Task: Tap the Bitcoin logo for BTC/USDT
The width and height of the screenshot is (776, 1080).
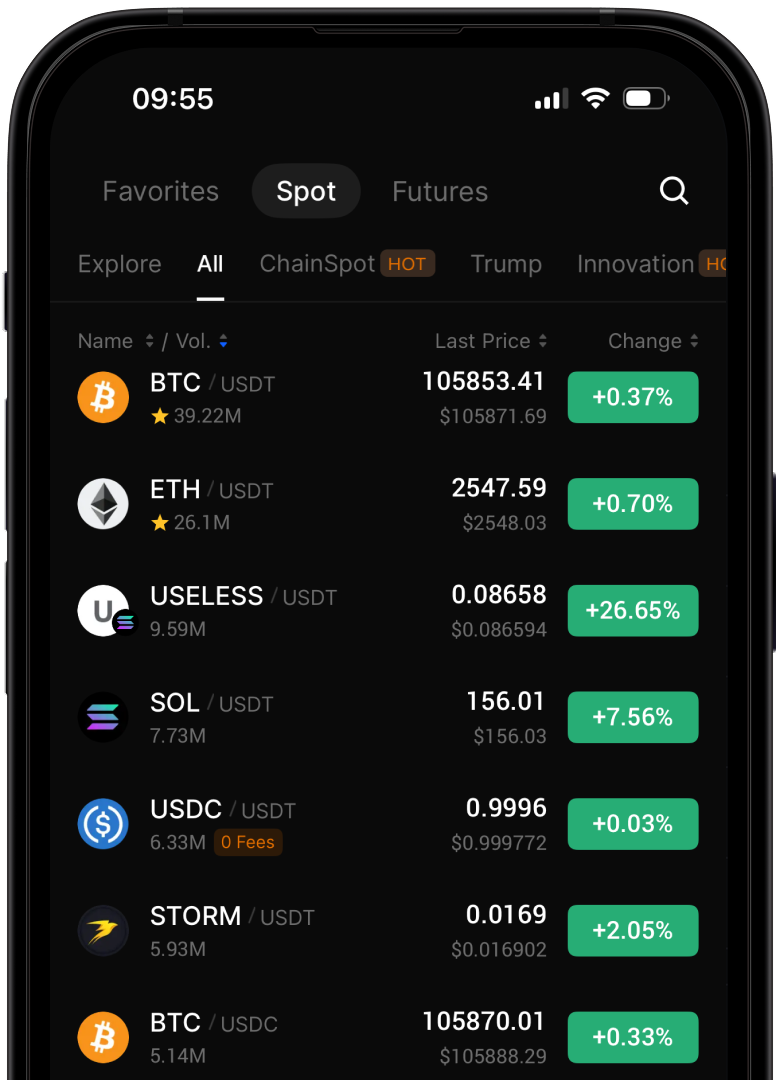Action: [103, 397]
